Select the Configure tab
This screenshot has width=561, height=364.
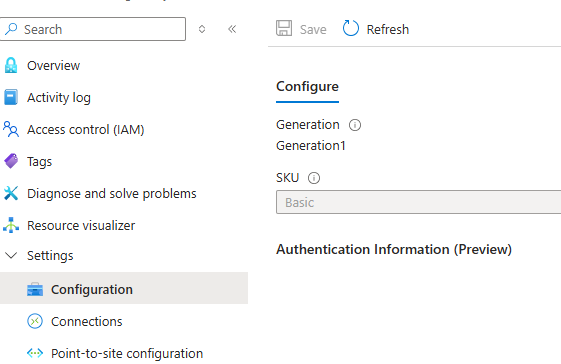[307, 87]
